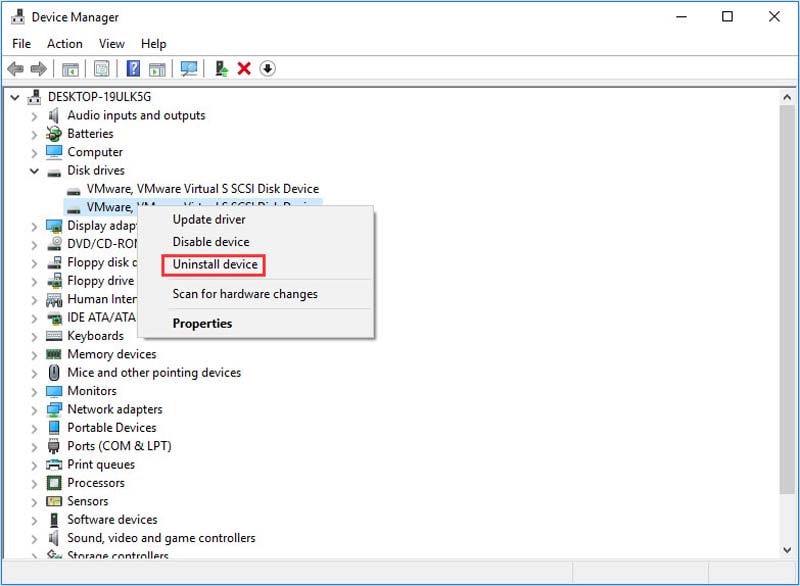Click the Network adapters icon
The image size is (800, 586).
54,410
